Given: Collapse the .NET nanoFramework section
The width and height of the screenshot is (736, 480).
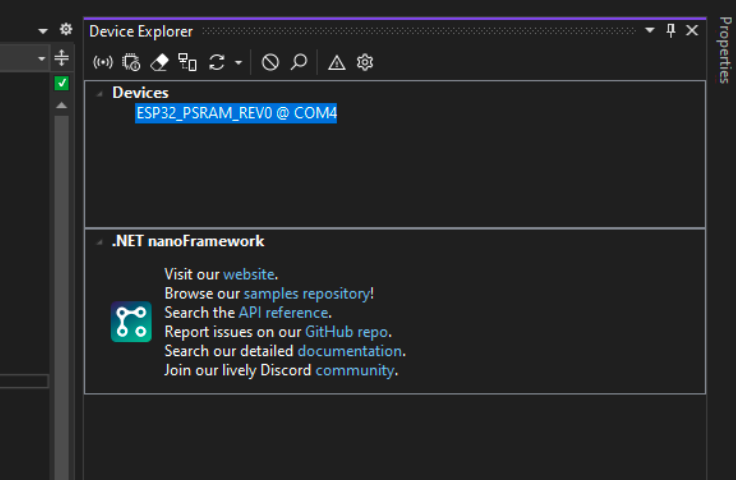Looking at the screenshot, I should [x=100, y=242].
